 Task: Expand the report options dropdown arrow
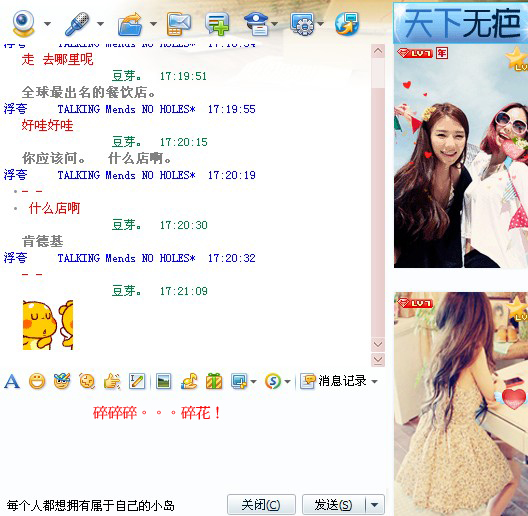(x=274, y=24)
